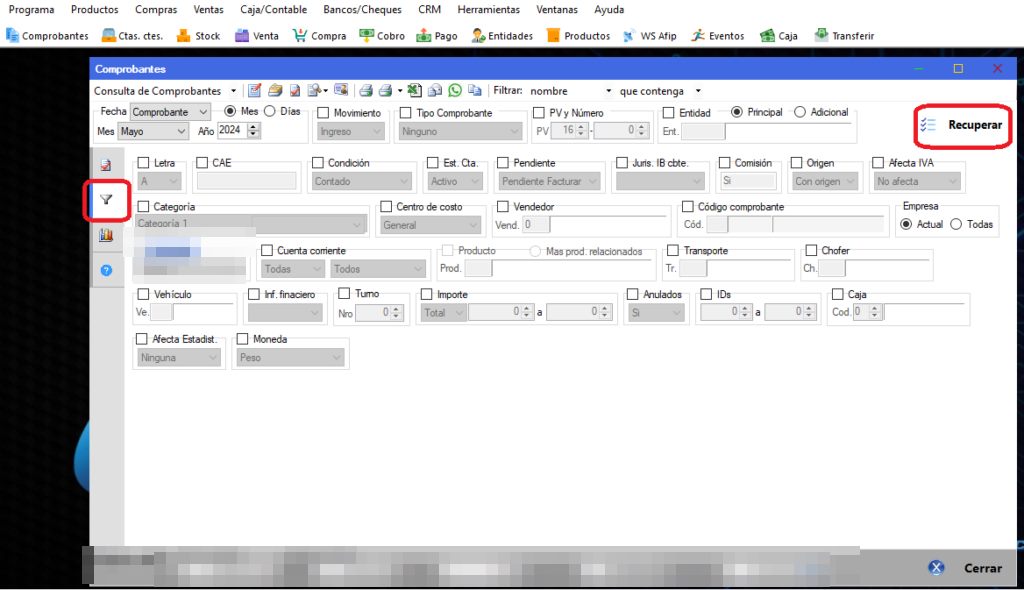Click the magnifier document search icon
1024x590 pixels.
[x=315, y=90]
